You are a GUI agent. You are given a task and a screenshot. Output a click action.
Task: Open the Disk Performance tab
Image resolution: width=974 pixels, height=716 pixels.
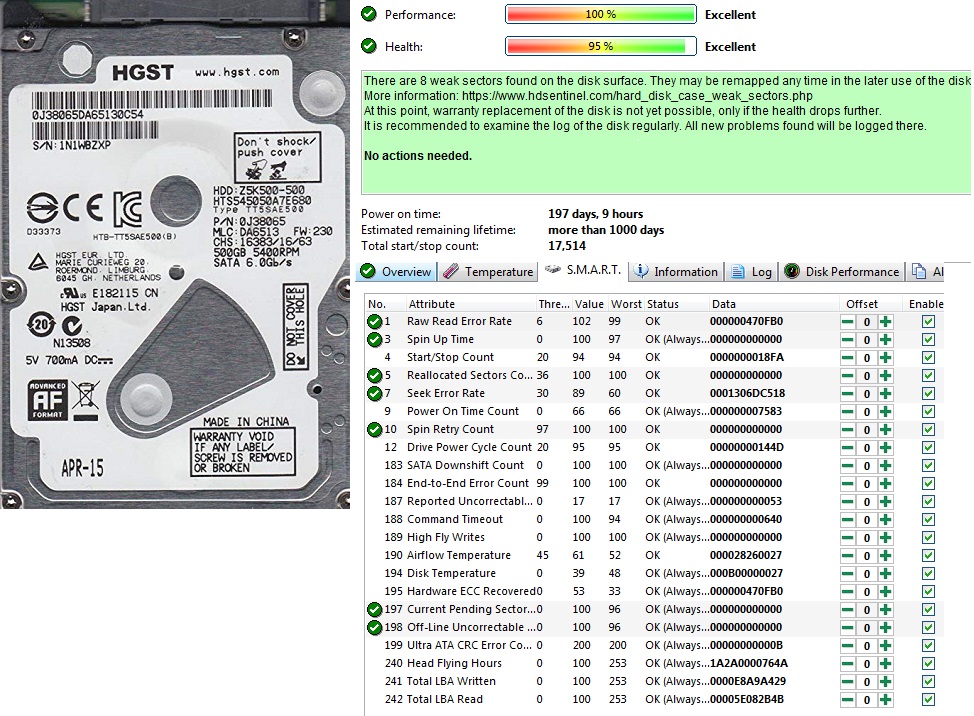tap(841, 271)
